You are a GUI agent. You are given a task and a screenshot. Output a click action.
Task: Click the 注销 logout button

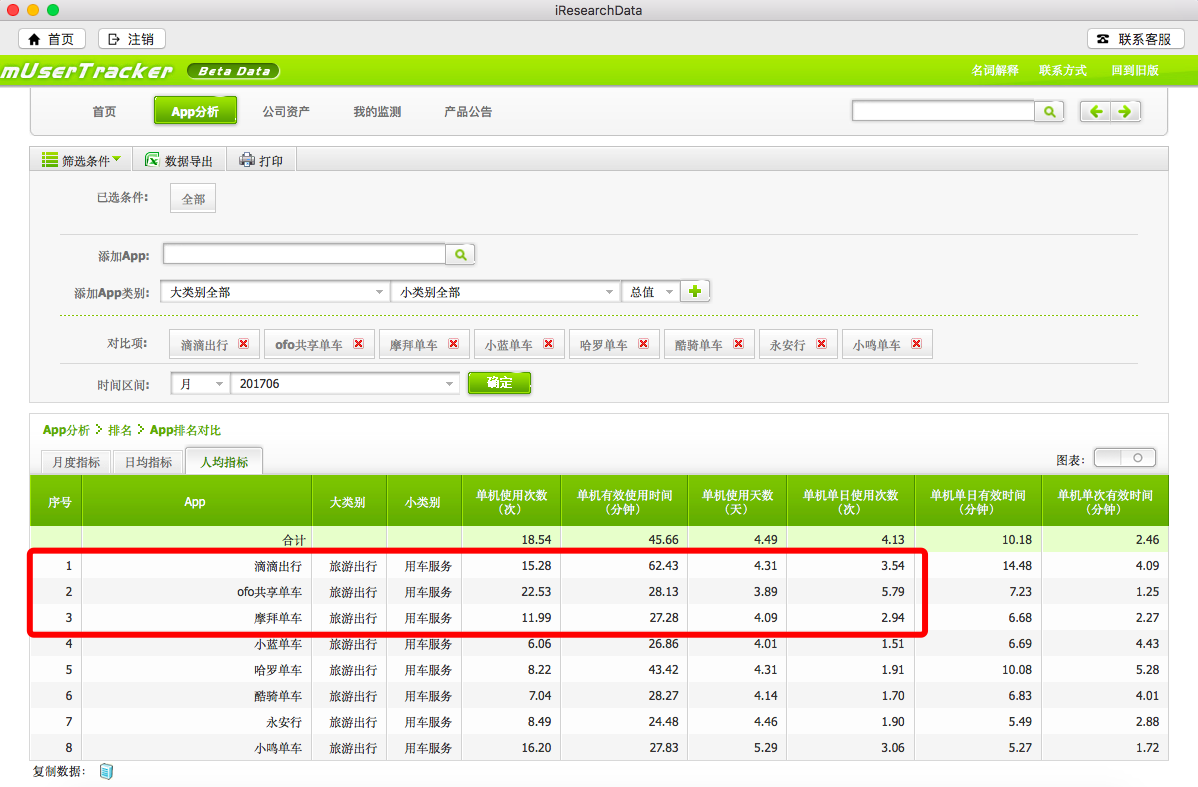coord(131,39)
